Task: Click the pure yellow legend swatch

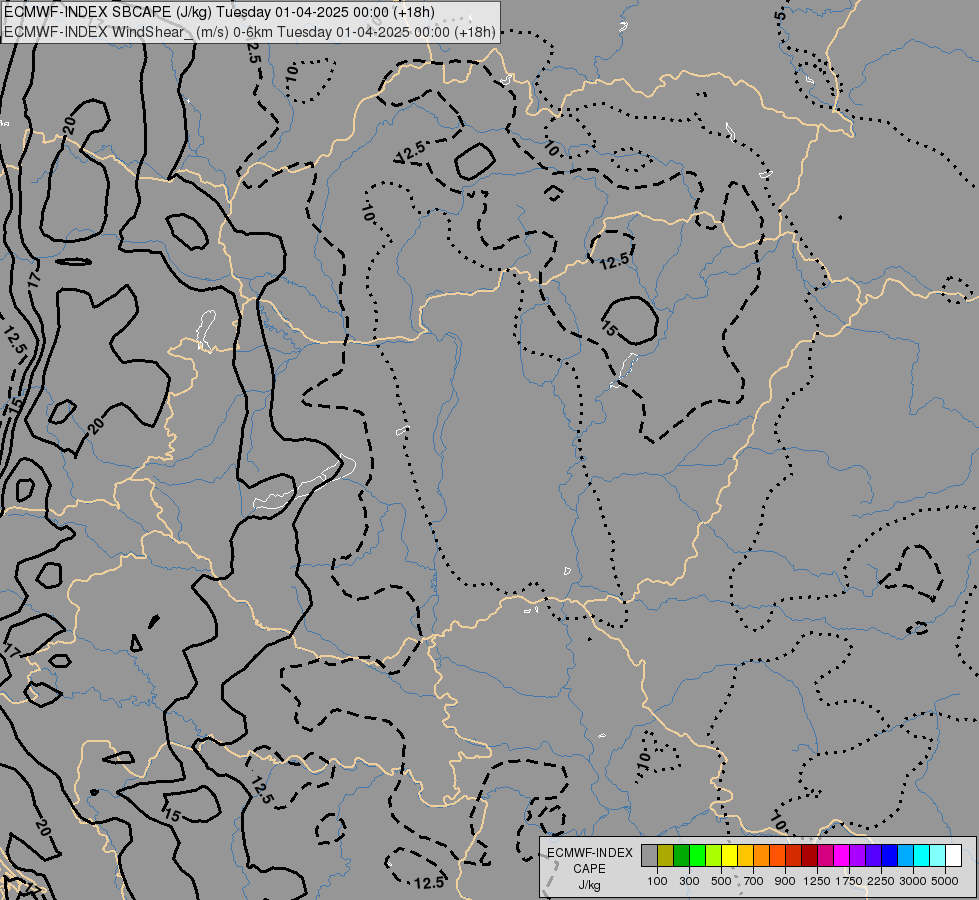Action: click(x=729, y=855)
